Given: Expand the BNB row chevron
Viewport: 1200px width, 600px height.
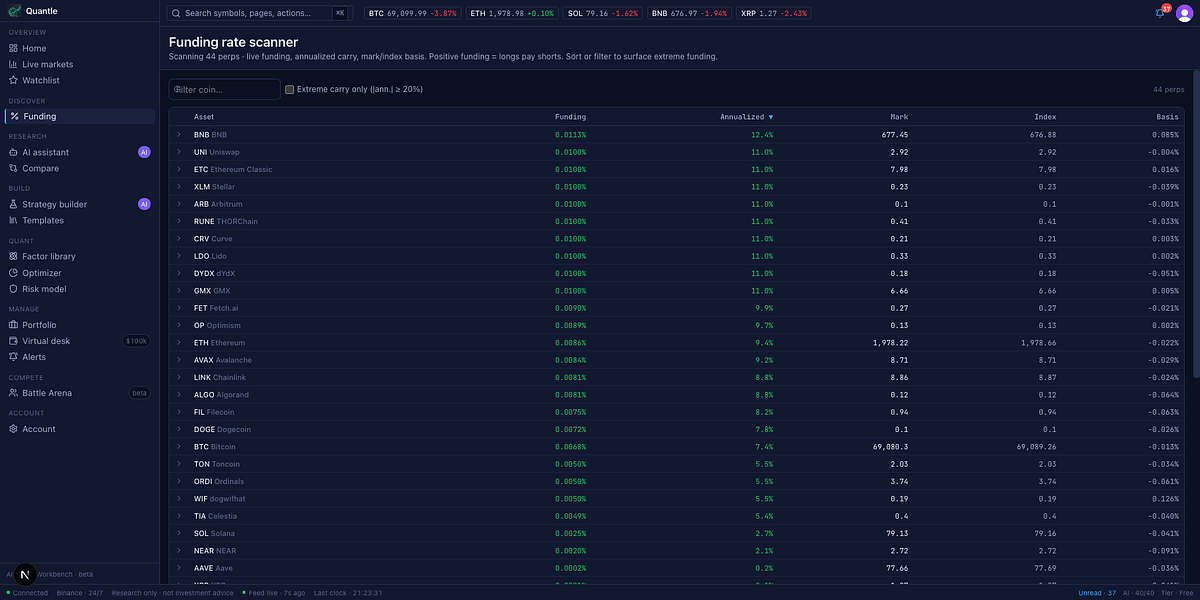Looking at the screenshot, I should coord(179,134).
